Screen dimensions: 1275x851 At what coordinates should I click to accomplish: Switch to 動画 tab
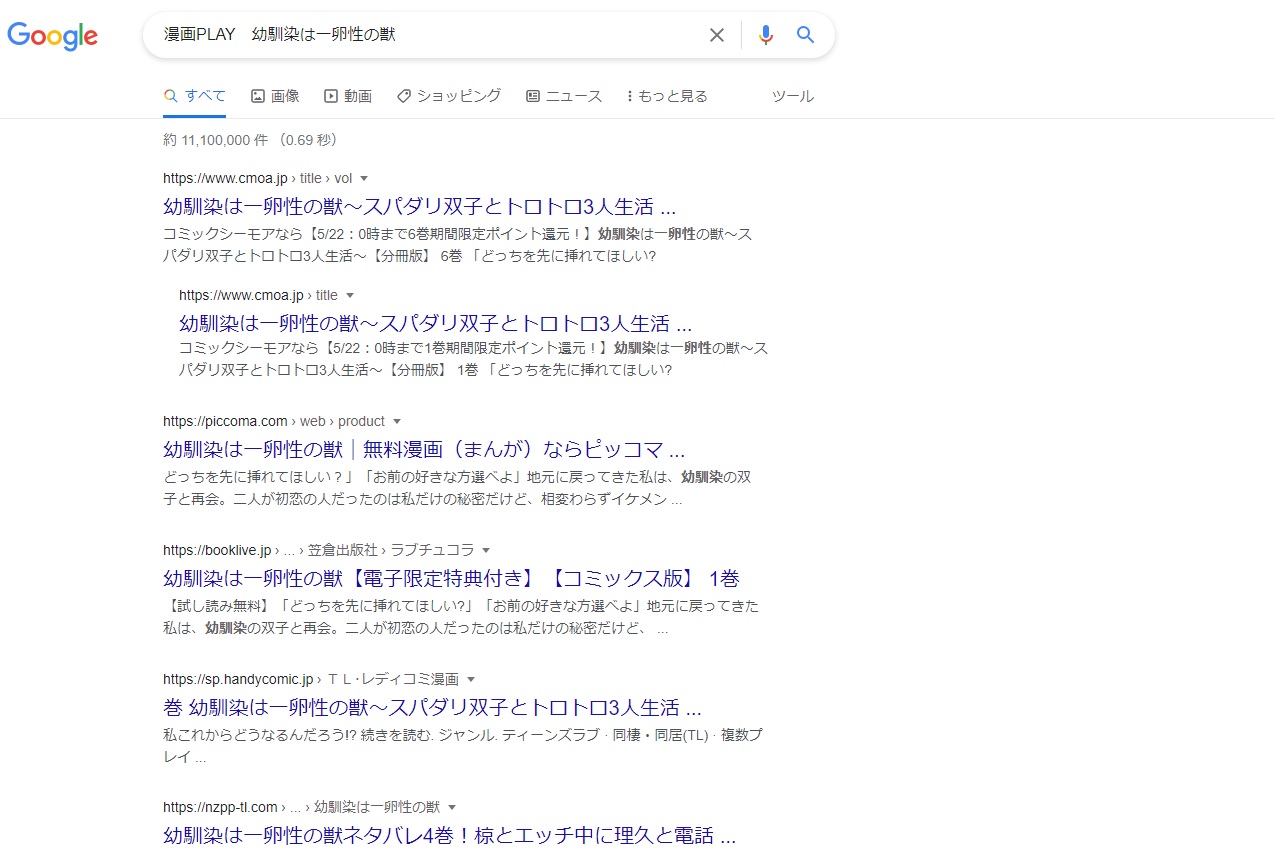pyautogui.click(x=348, y=96)
